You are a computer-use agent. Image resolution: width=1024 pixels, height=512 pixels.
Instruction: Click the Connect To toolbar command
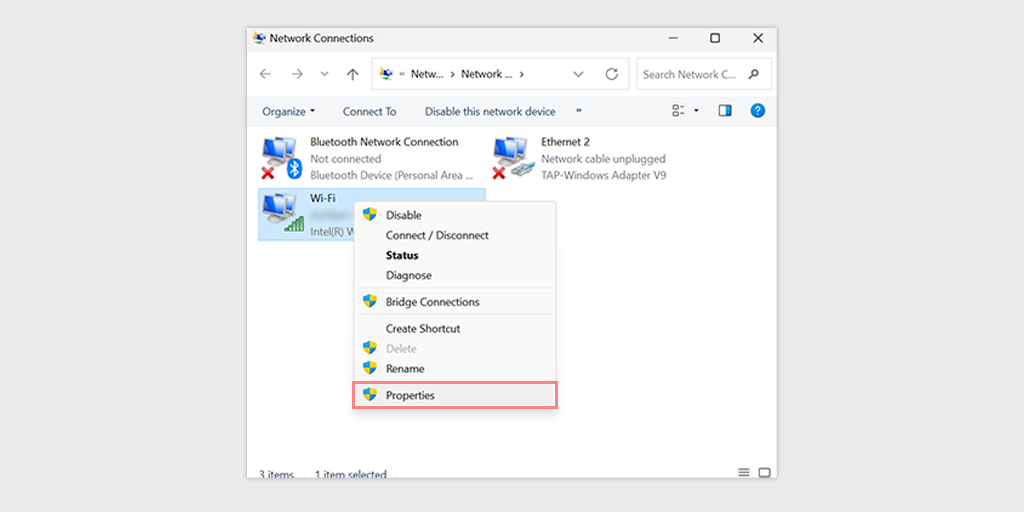click(370, 112)
